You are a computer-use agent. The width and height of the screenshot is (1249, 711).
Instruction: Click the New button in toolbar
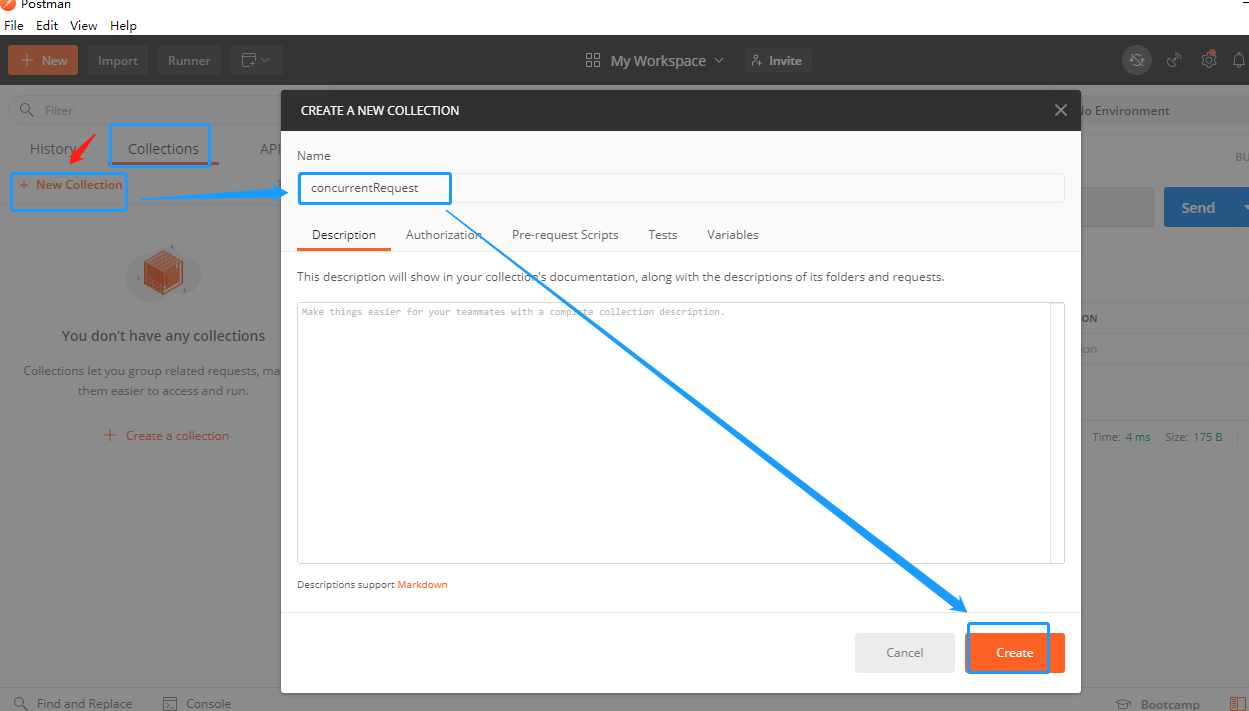pos(42,61)
